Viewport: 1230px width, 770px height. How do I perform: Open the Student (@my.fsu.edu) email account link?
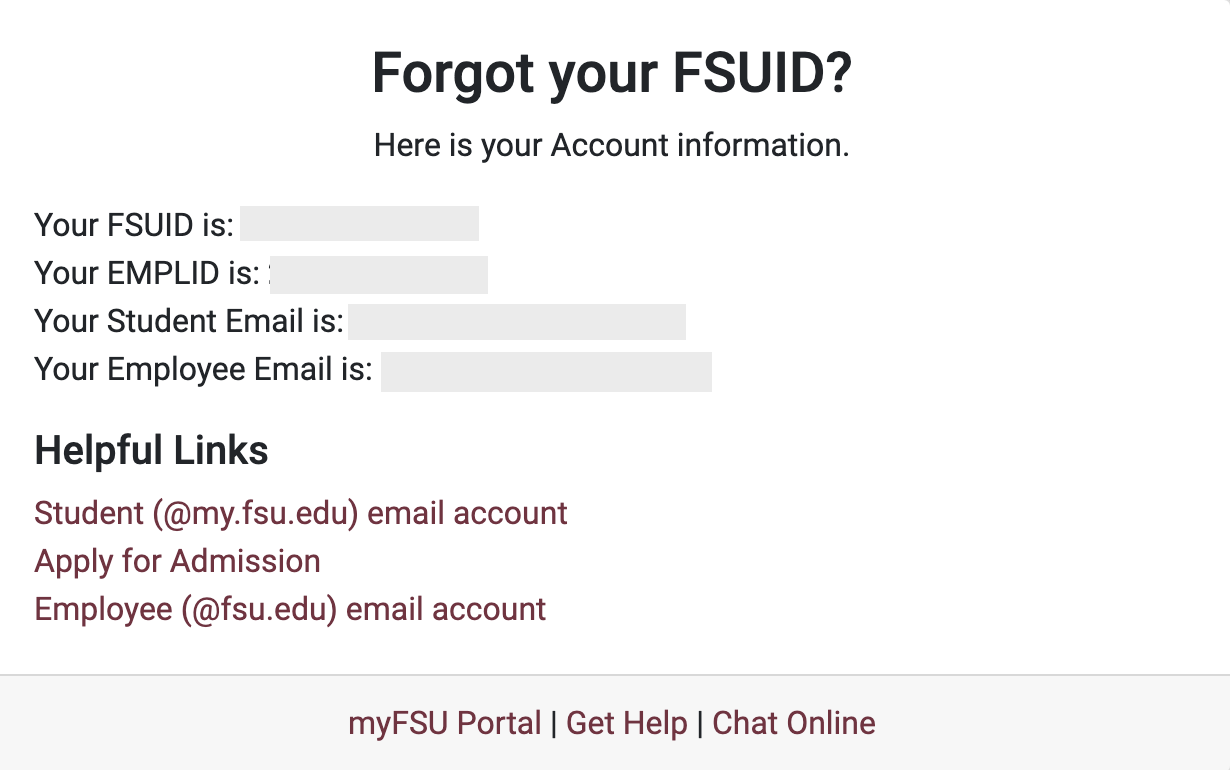[x=300, y=513]
